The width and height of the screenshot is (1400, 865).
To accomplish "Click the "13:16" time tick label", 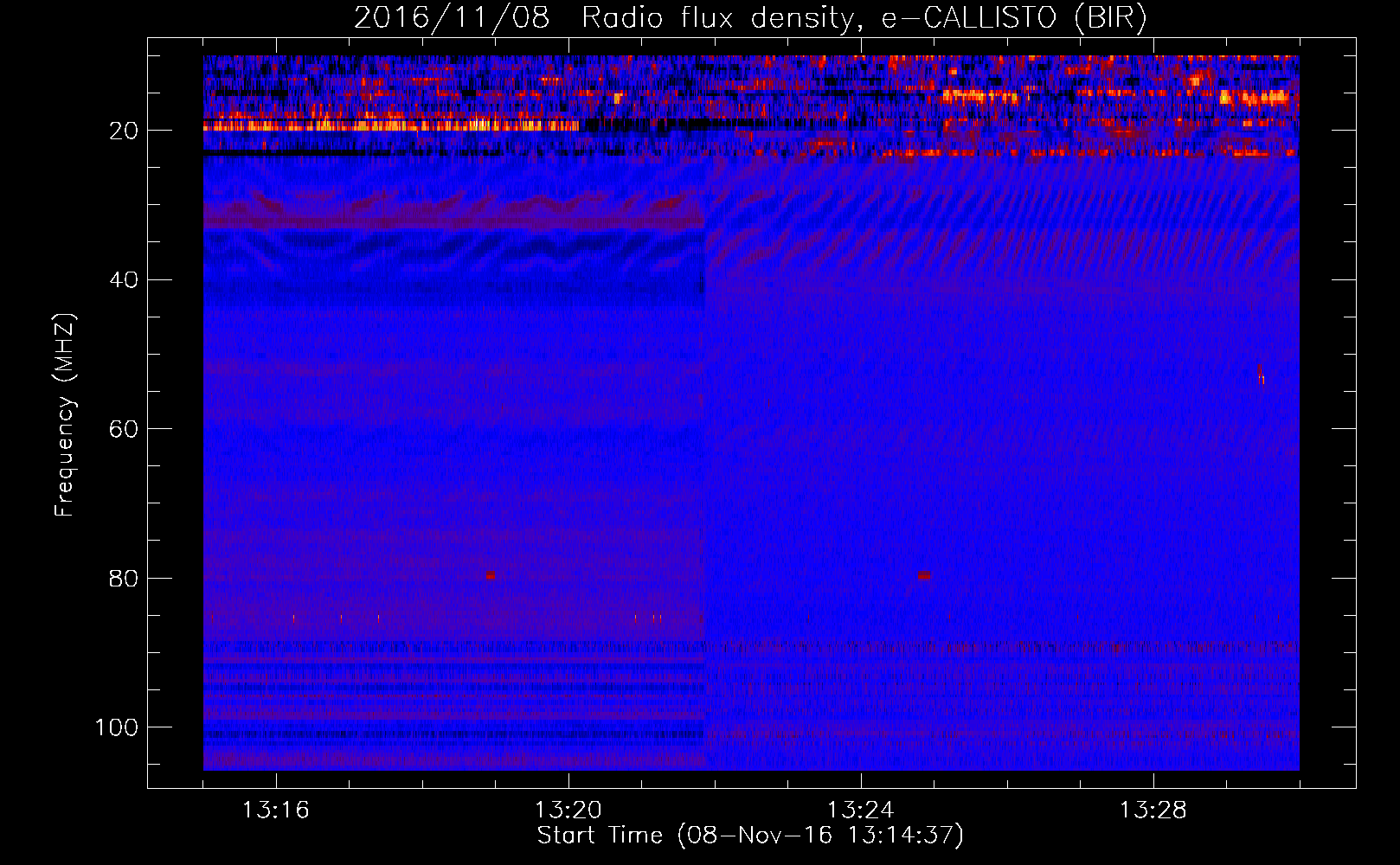I will pos(276,811).
